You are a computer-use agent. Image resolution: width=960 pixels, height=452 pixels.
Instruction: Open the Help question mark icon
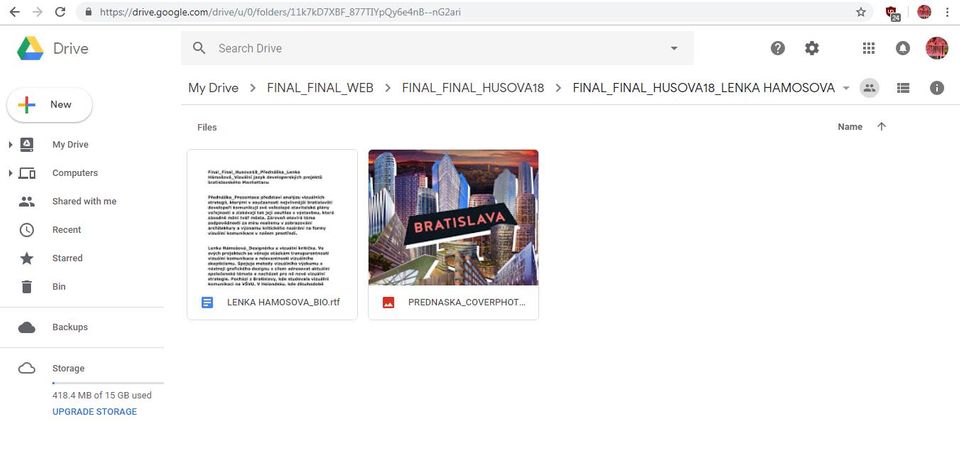click(x=778, y=48)
